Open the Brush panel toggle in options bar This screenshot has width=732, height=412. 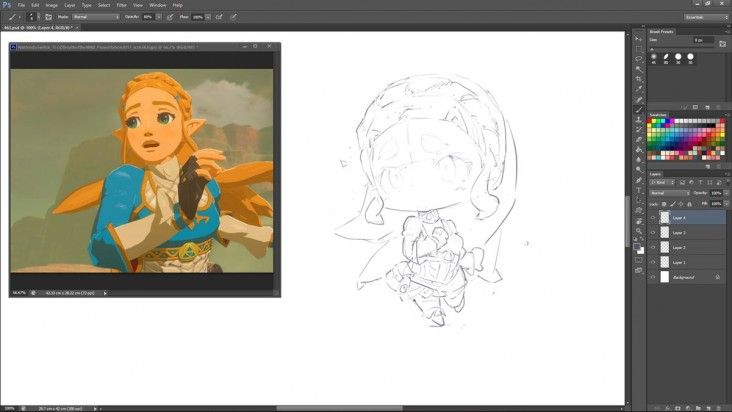point(49,17)
